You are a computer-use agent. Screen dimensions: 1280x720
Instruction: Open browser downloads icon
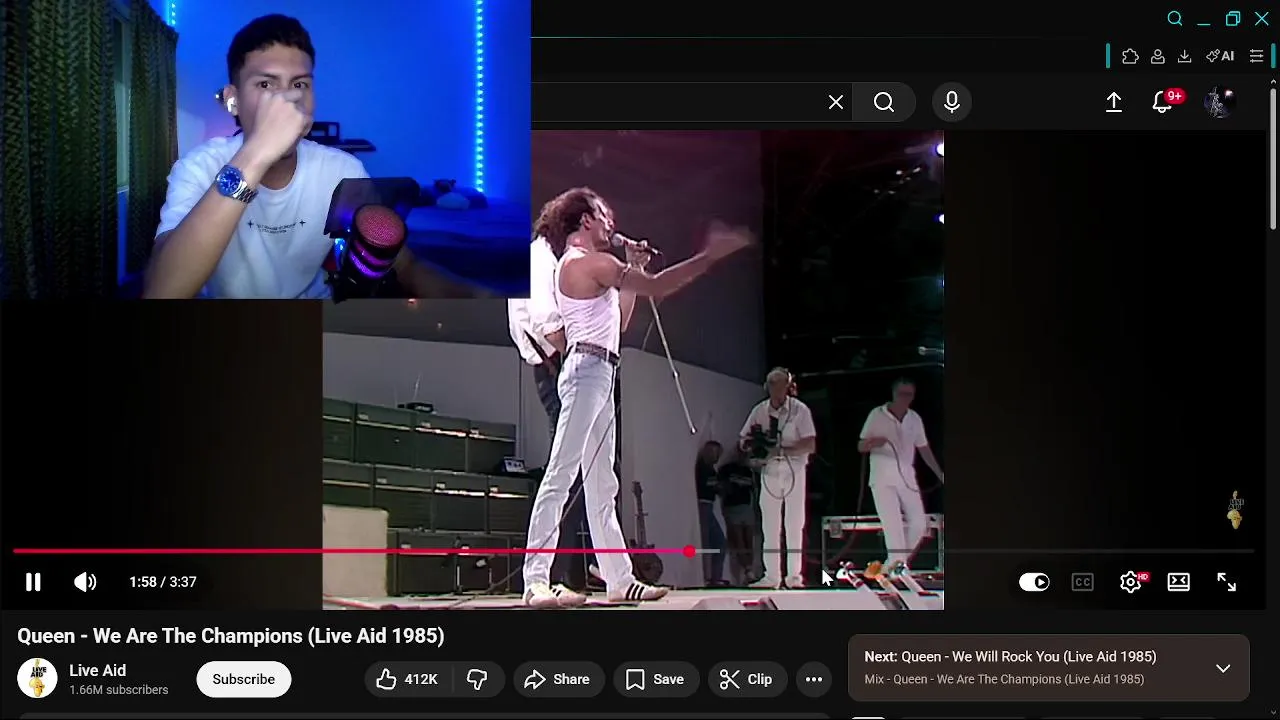tap(1184, 57)
